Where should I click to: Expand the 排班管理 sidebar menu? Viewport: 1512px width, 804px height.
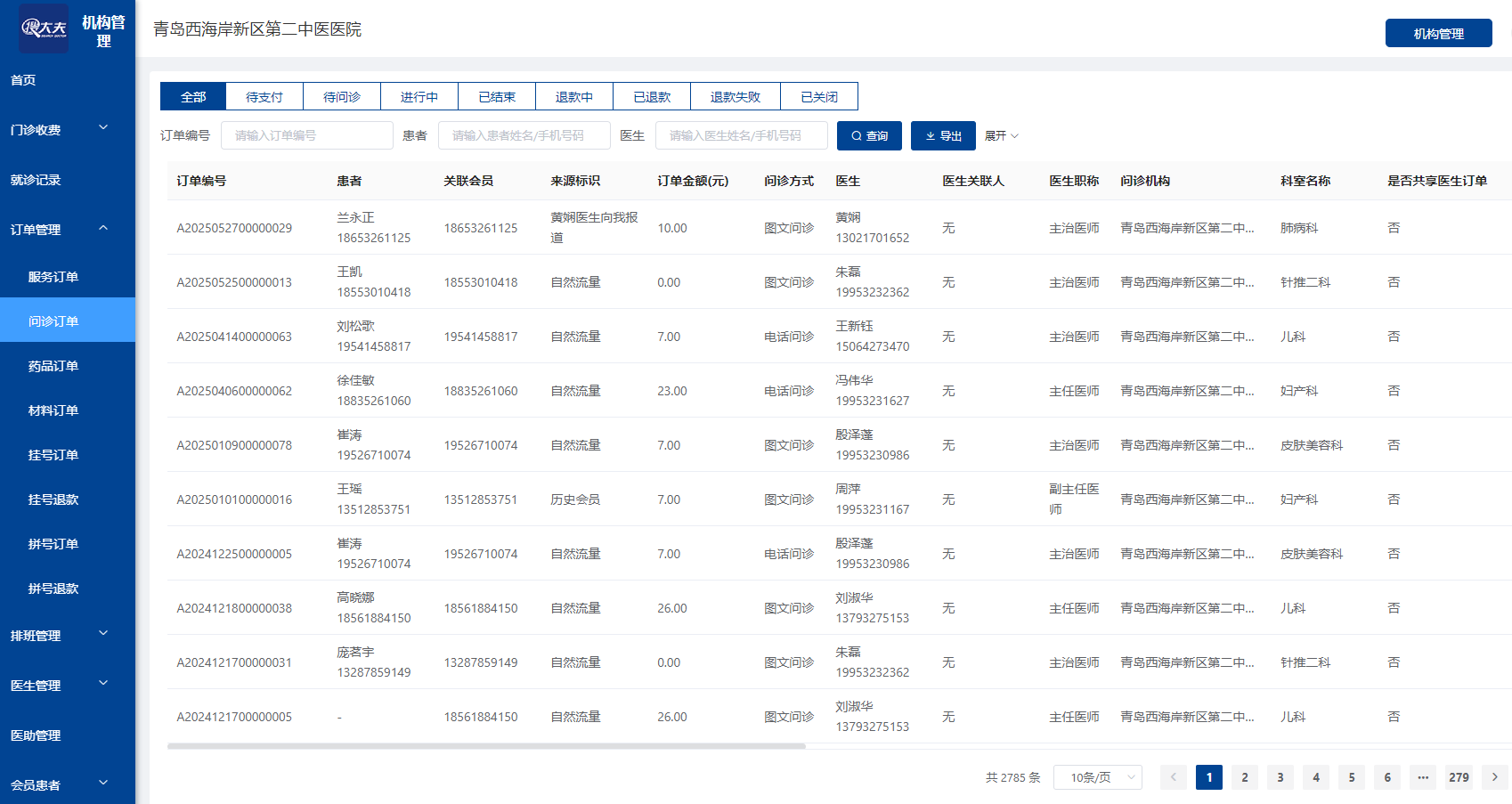point(67,636)
